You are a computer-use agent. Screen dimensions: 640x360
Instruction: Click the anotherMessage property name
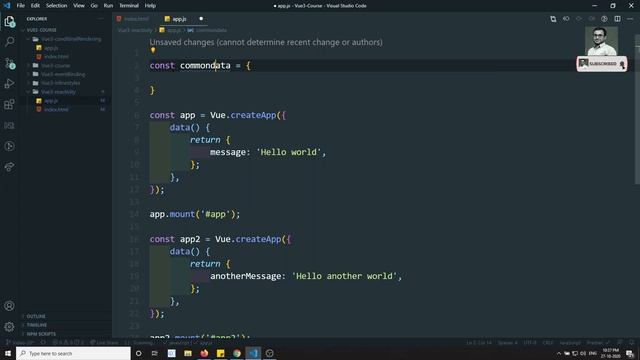click(245, 276)
